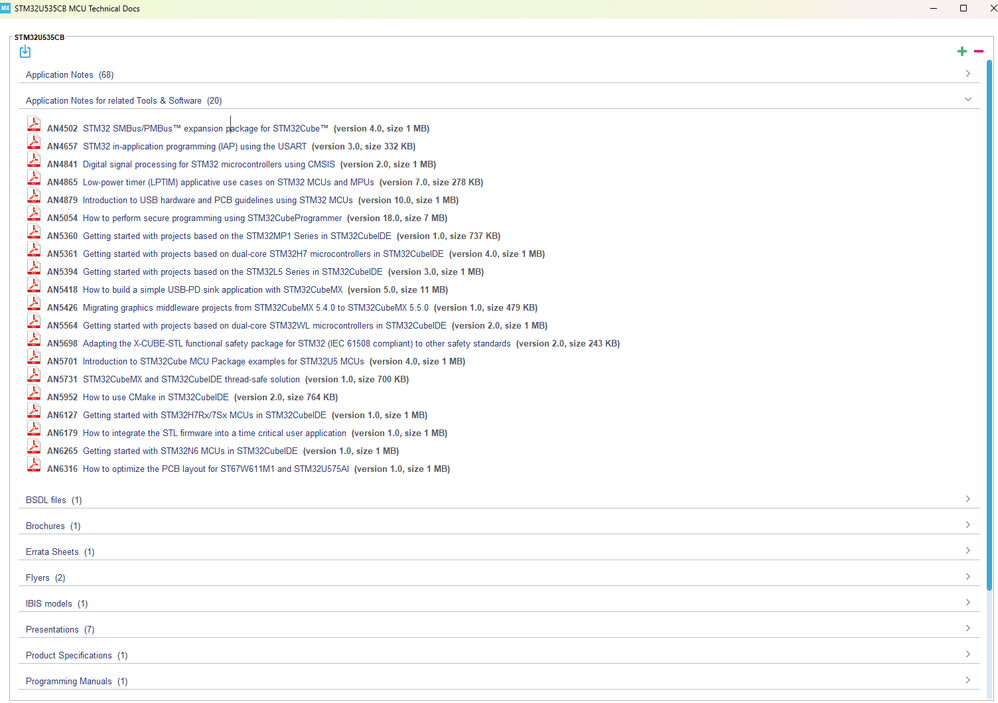Image resolution: width=998 pixels, height=703 pixels.
Task: Open the PDF icon for AN5698
Action: click(34, 338)
